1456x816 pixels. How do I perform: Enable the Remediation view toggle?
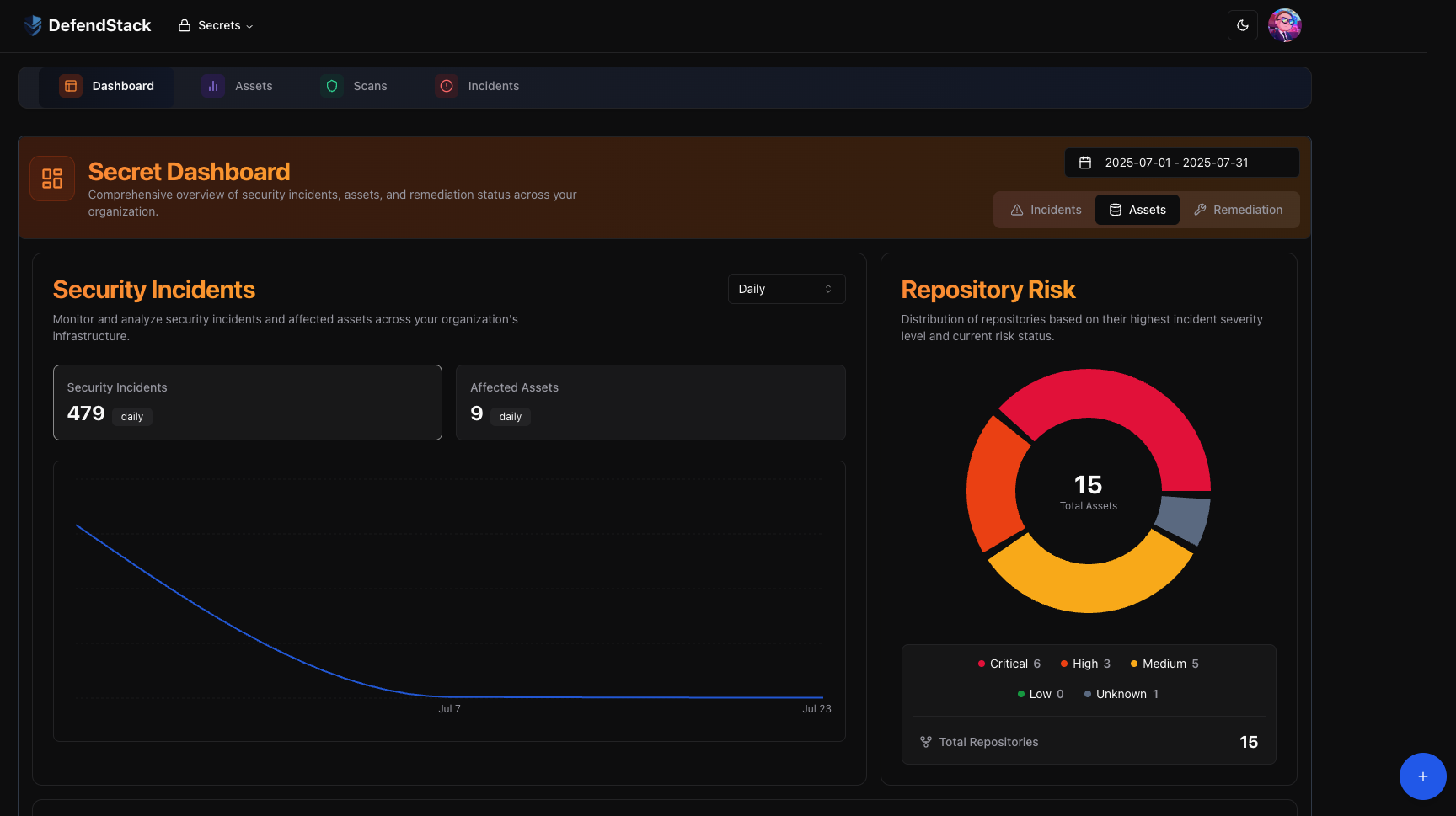[1239, 210]
